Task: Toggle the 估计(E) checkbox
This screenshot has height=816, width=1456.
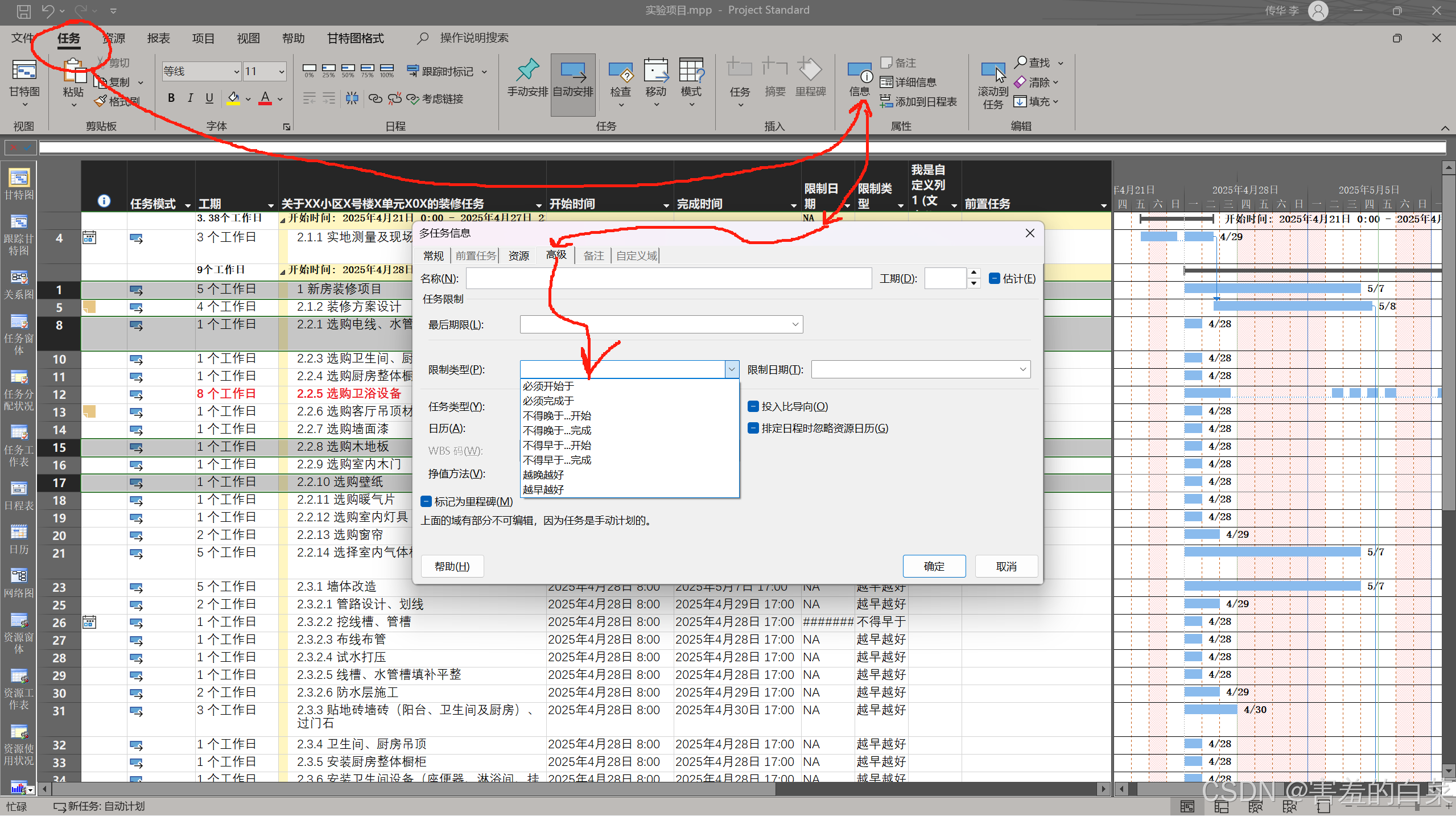Action: (994, 278)
